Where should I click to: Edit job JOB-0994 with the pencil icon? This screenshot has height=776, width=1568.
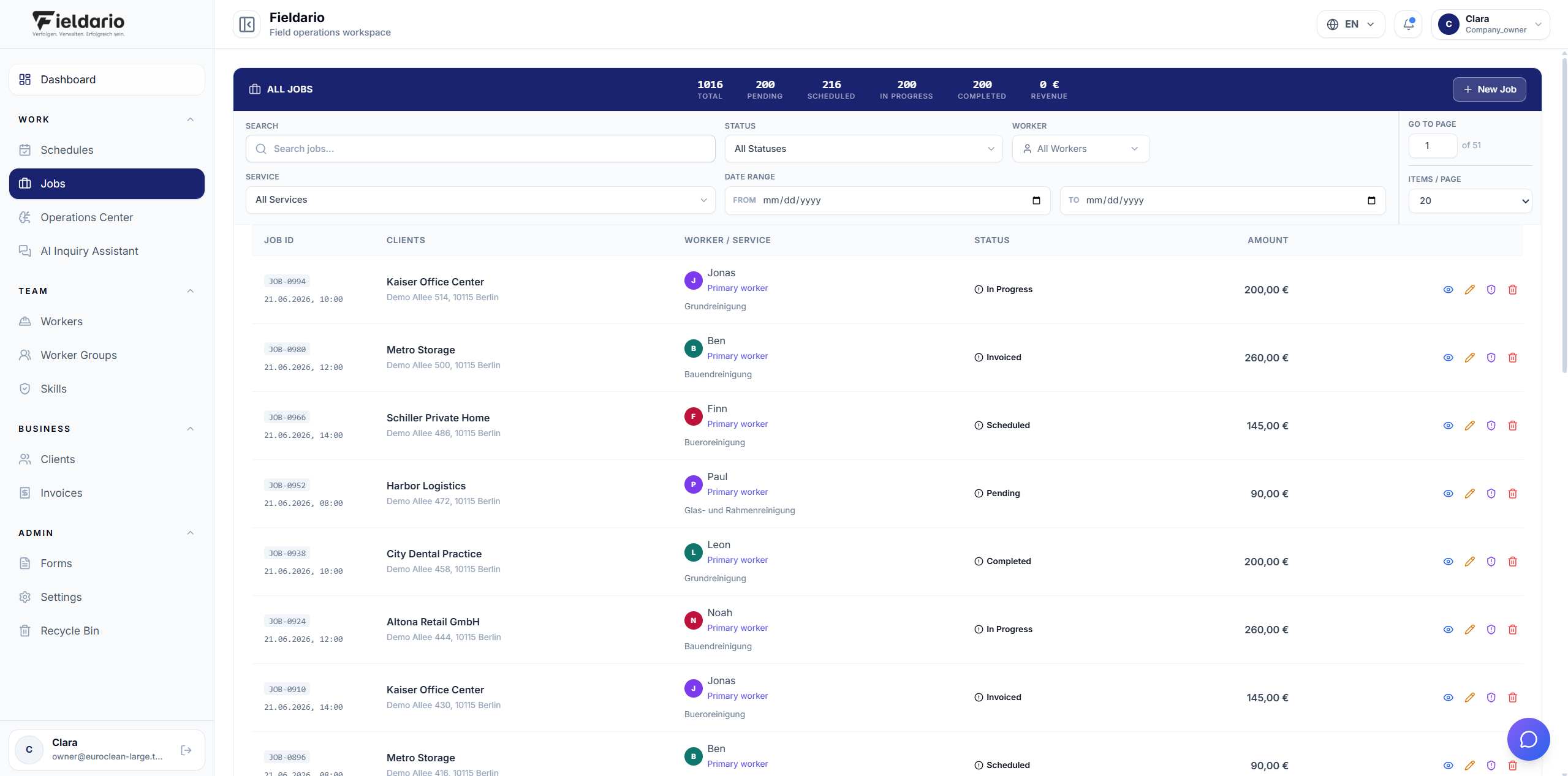coord(1469,290)
